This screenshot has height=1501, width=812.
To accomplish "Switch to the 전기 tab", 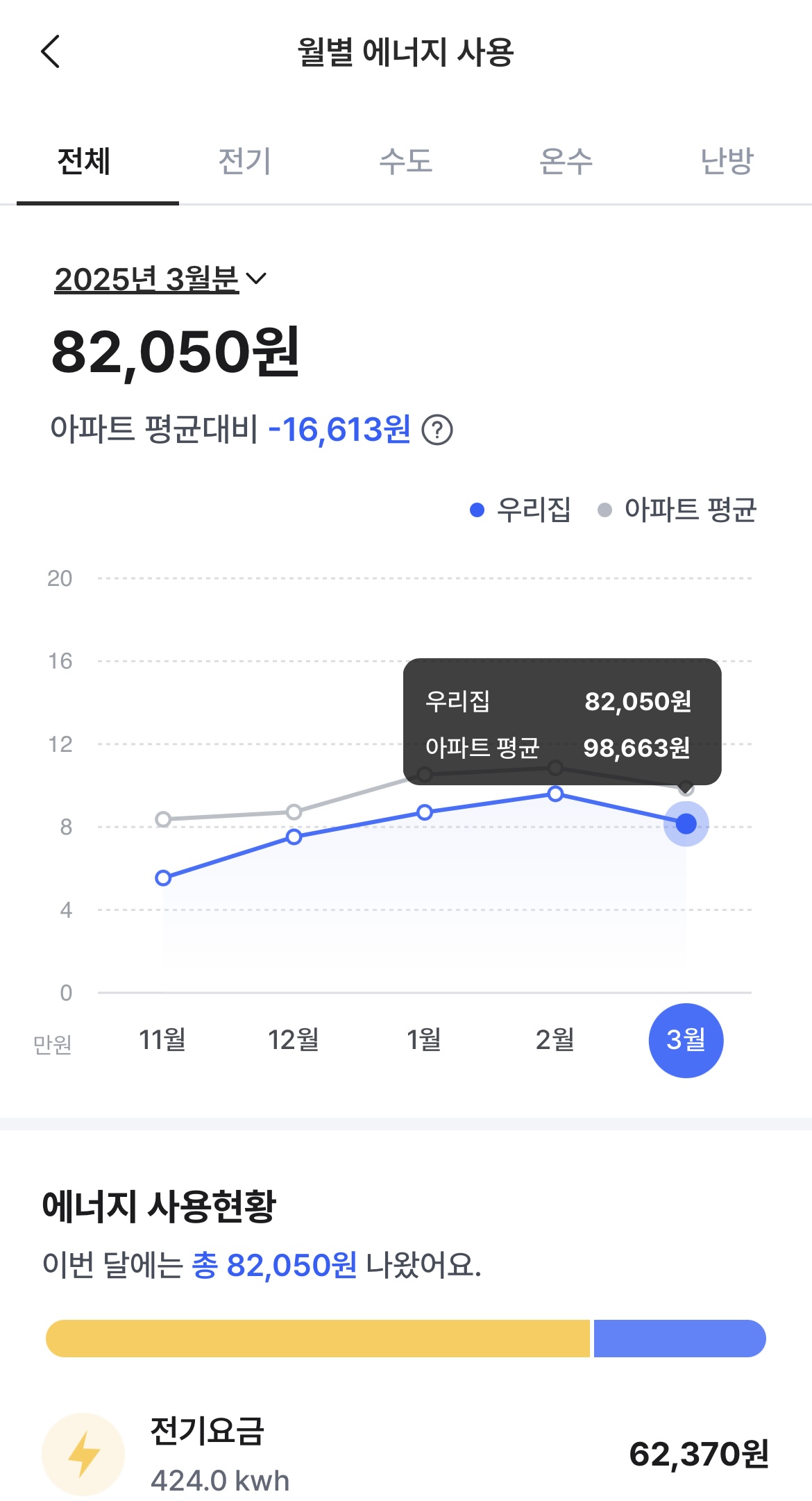I will [244, 162].
